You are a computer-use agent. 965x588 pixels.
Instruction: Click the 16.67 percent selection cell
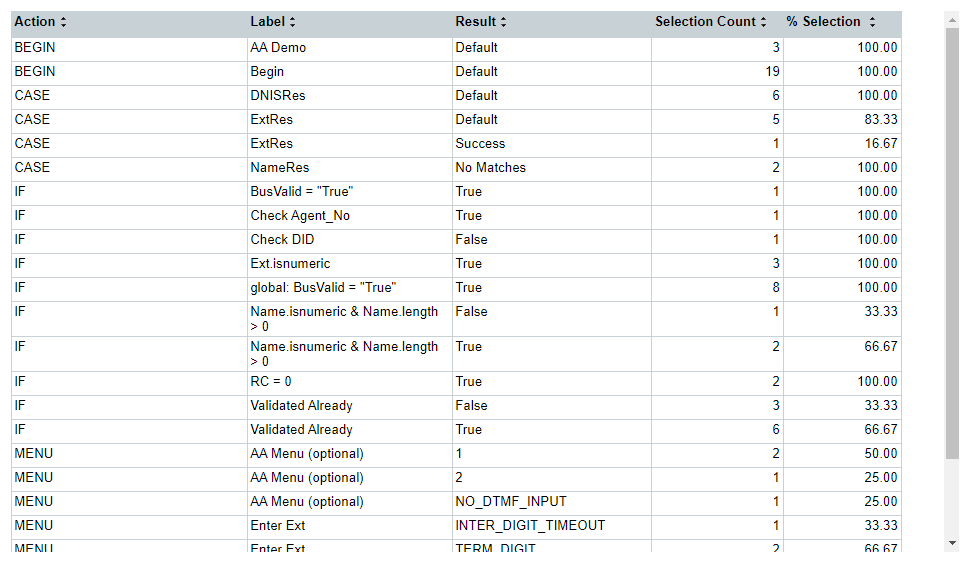click(843, 144)
